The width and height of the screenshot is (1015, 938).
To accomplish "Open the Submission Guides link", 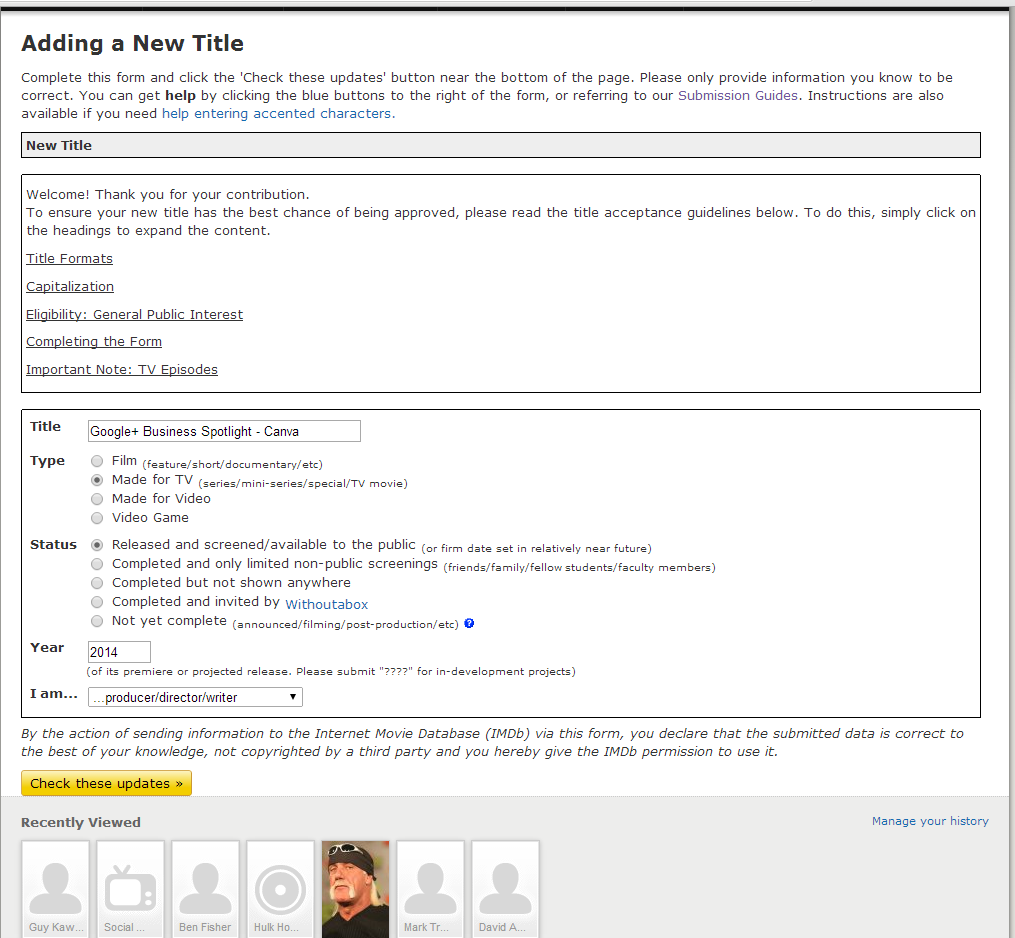I will [738, 96].
